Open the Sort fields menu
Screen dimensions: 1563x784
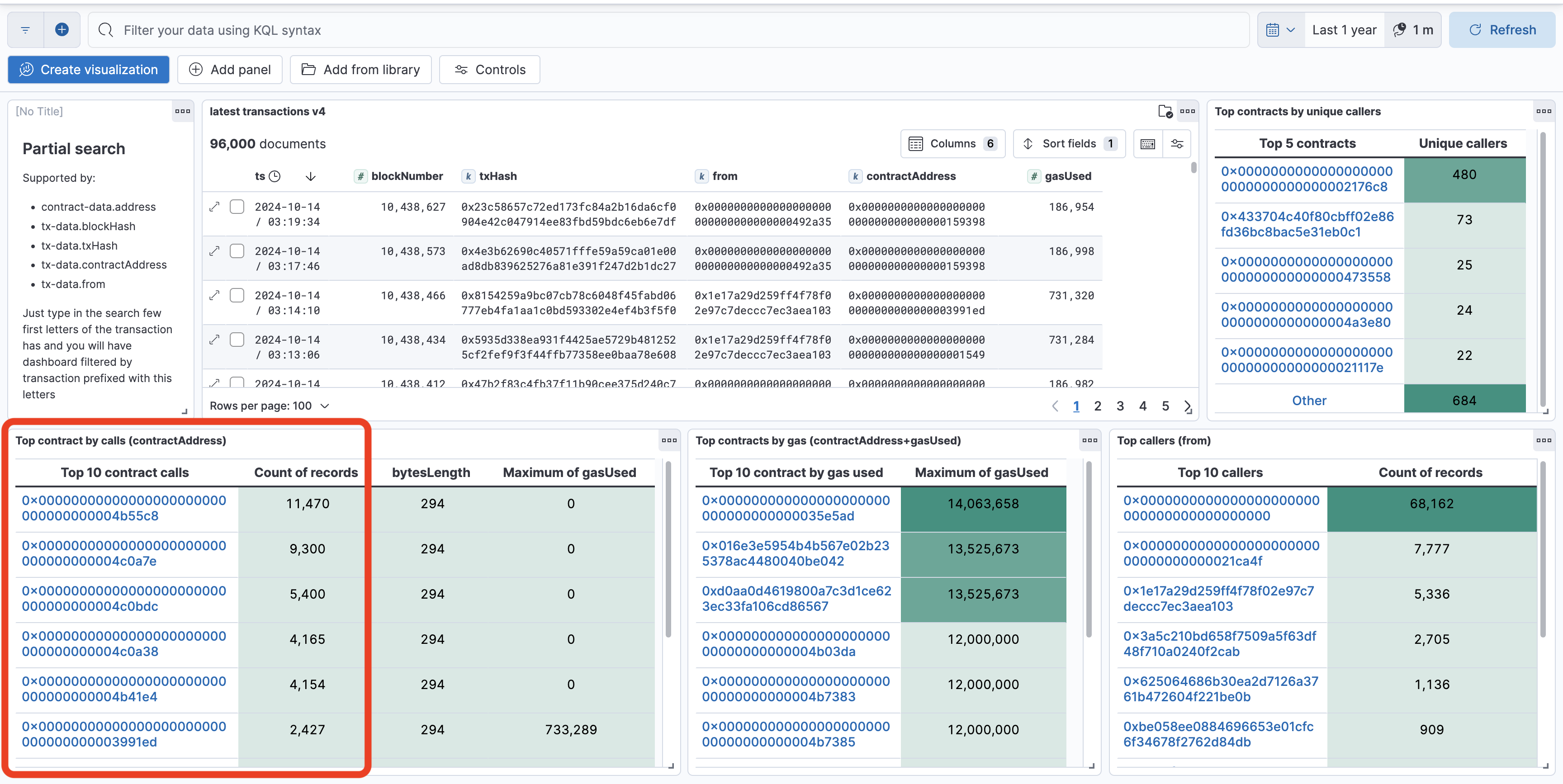pyautogui.click(x=1069, y=144)
